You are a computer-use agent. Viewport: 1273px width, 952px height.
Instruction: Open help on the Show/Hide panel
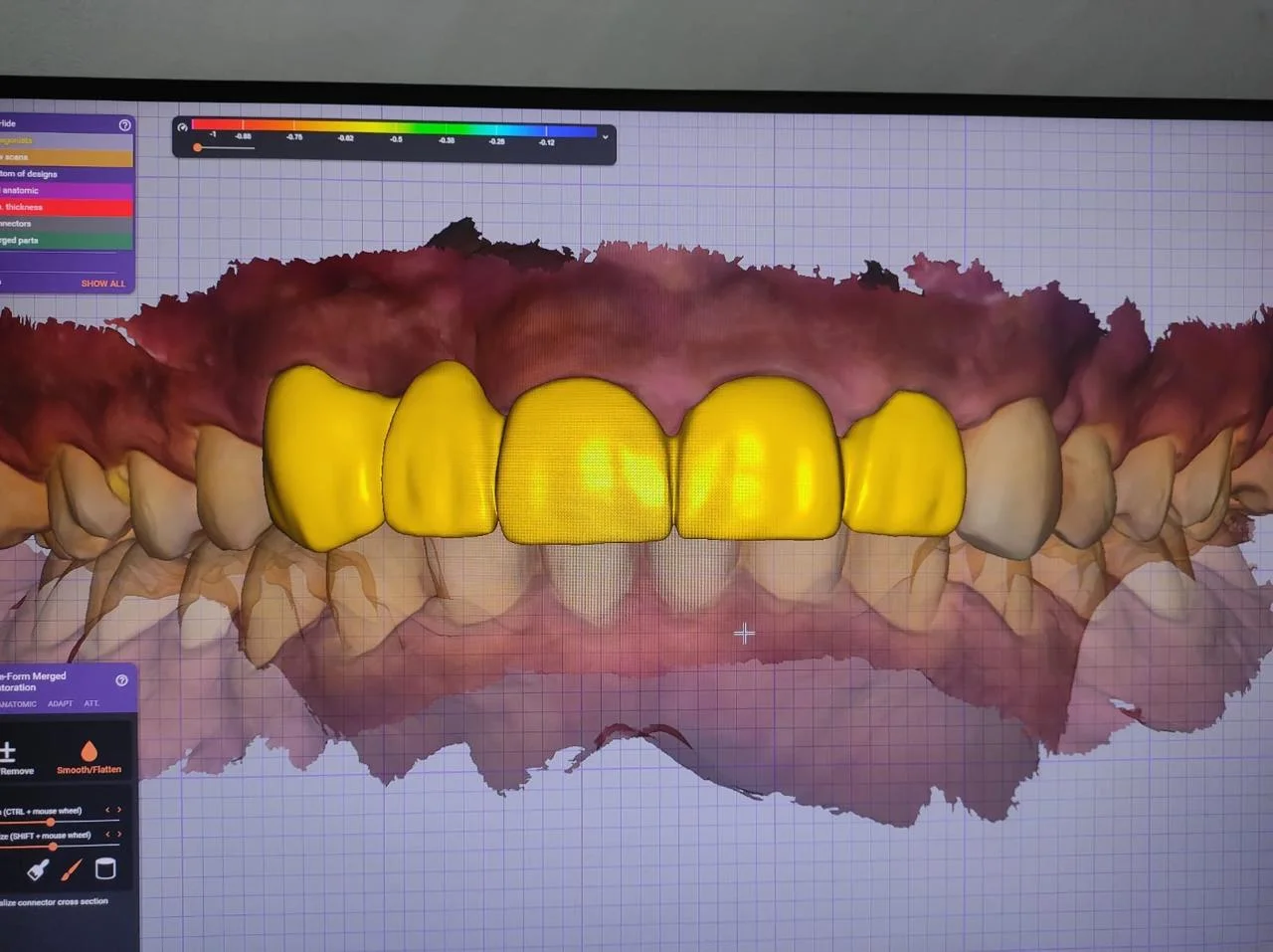(x=124, y=125)
